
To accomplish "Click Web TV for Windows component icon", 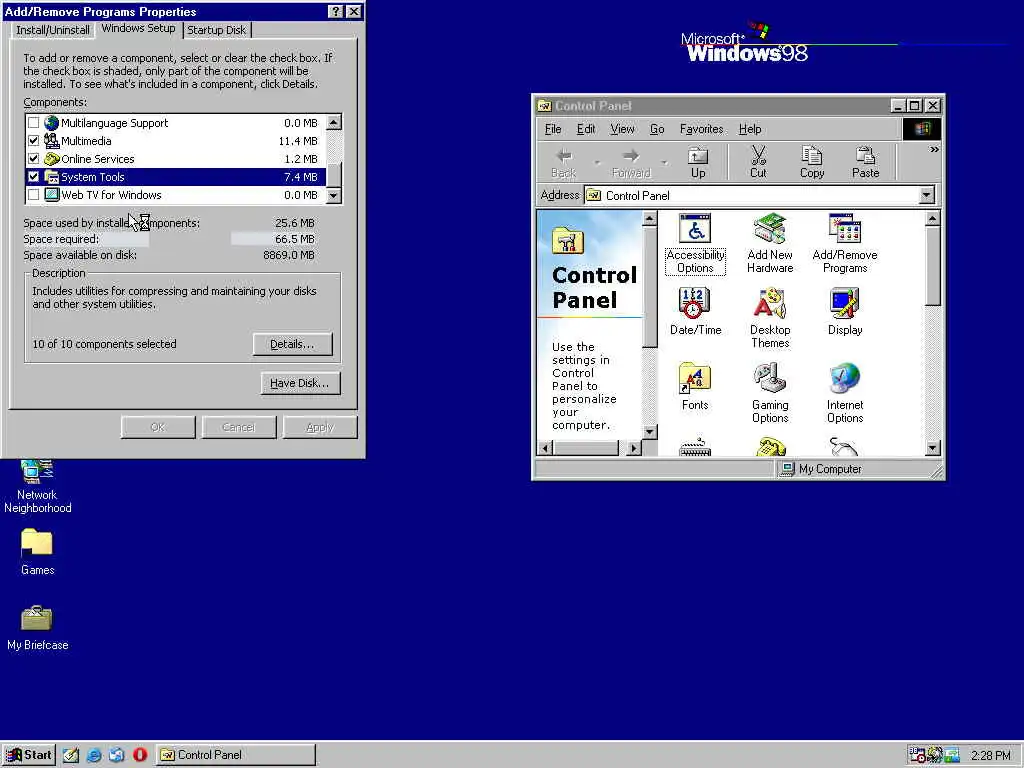I will (52, 195).
